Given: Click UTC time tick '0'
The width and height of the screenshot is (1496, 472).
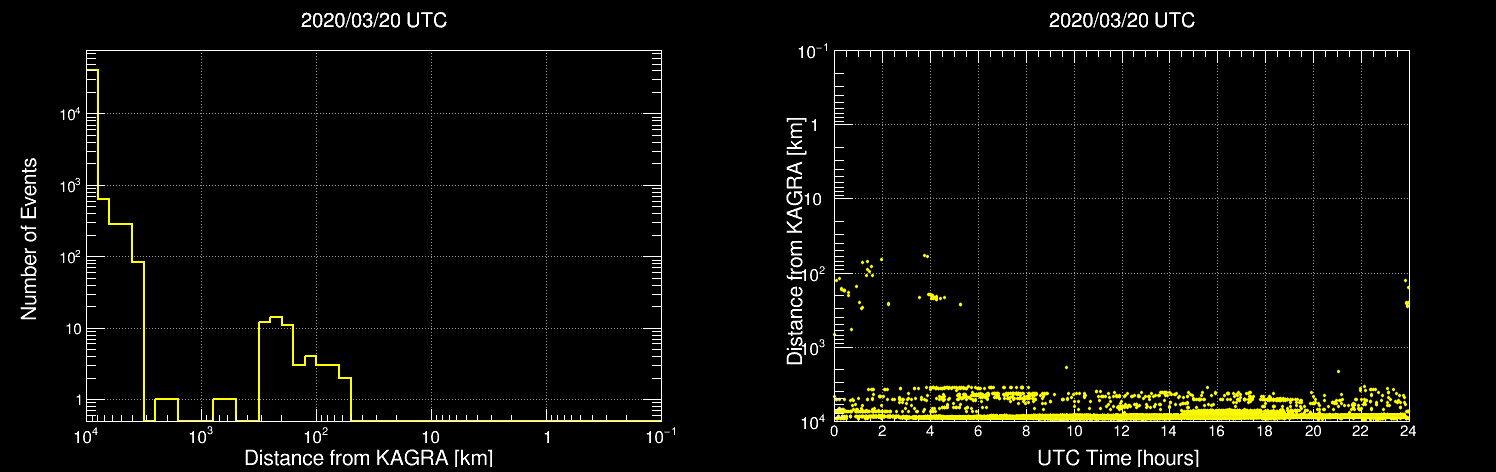Looking at the screenshot, I should (834, 431).
